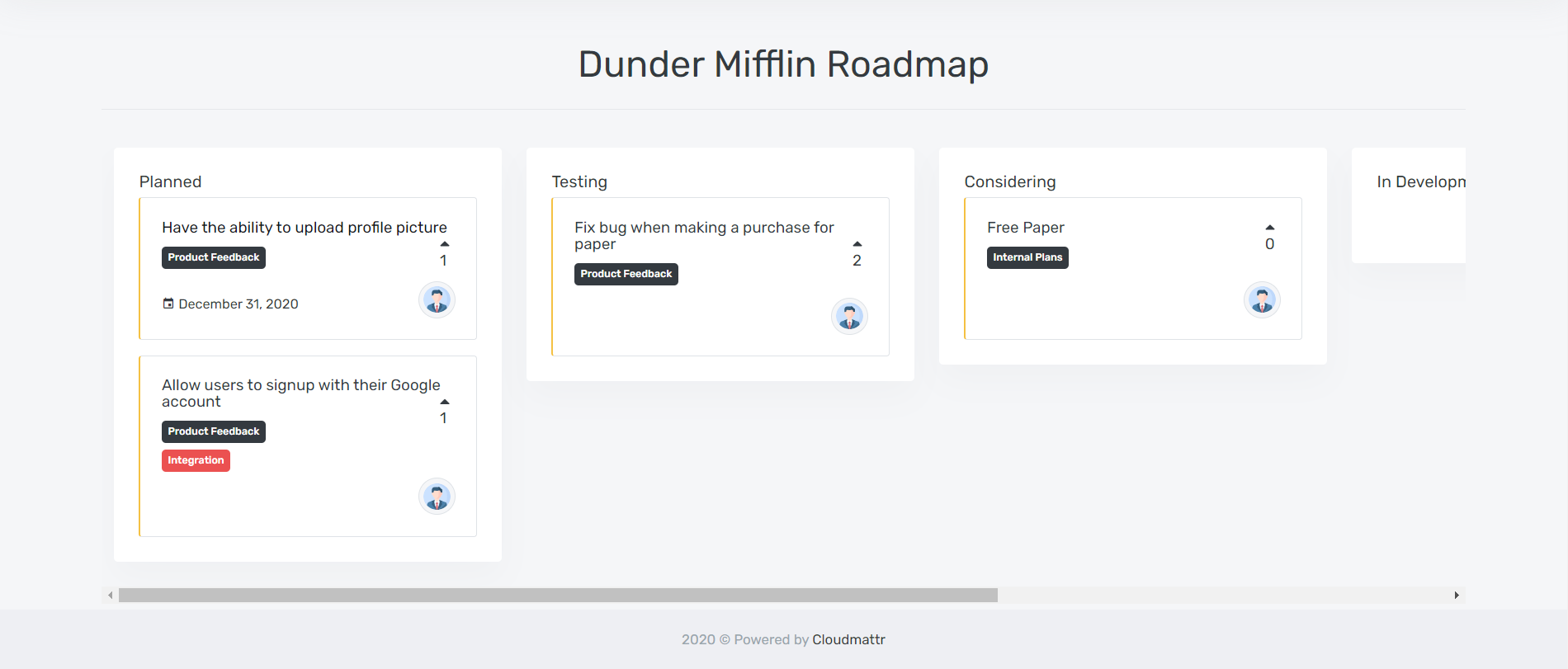
Task: Click vote count 1 on Google signup card
Action: [444, 418]
